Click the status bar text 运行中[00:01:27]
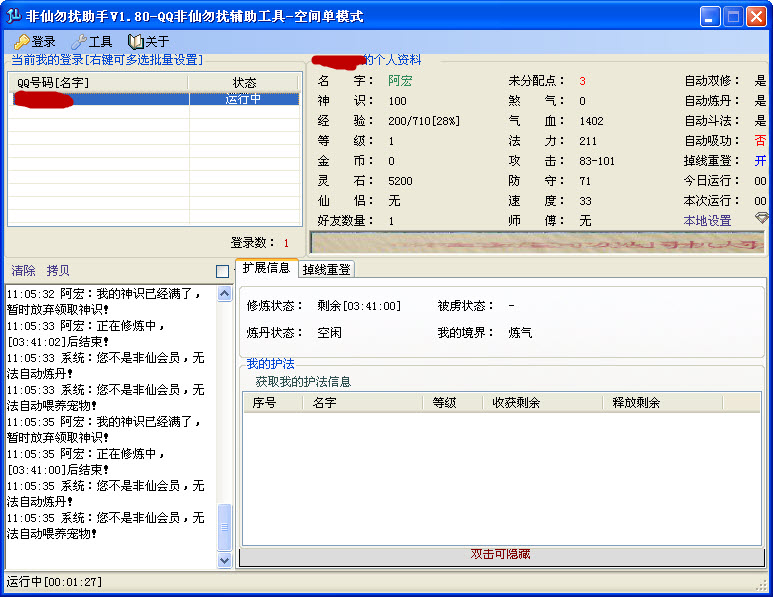This screenshot has height=597, width=773. click(54, 582)
